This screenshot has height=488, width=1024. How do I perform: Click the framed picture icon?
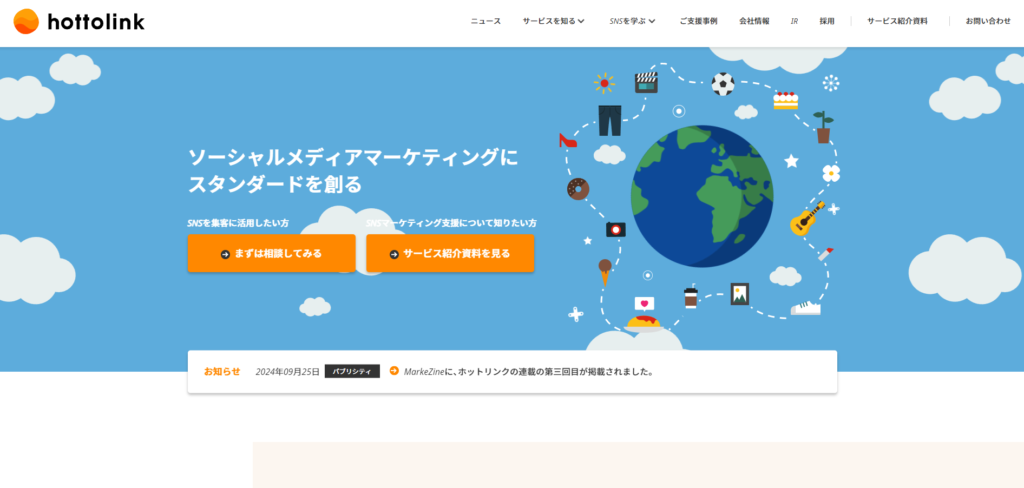[740, 295]
